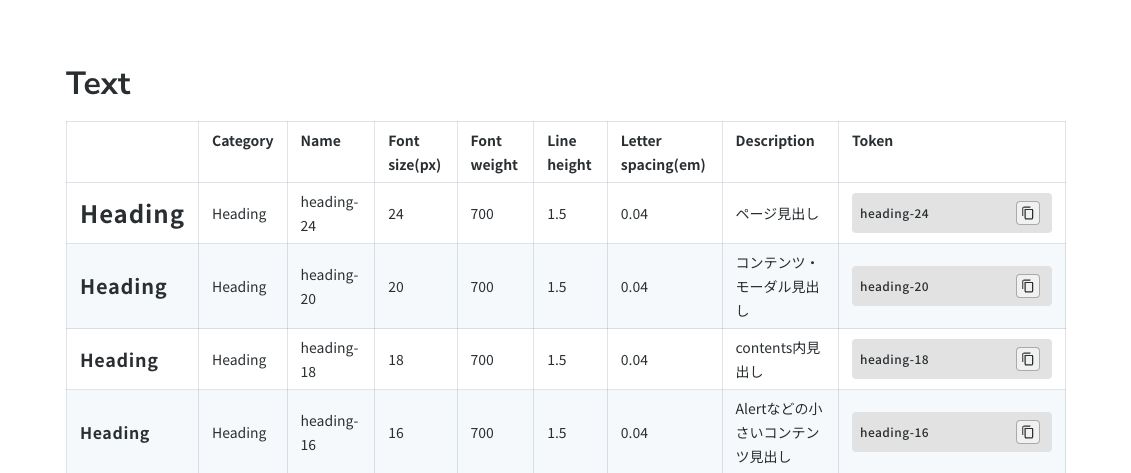Click the Text section title

[98, 83]
